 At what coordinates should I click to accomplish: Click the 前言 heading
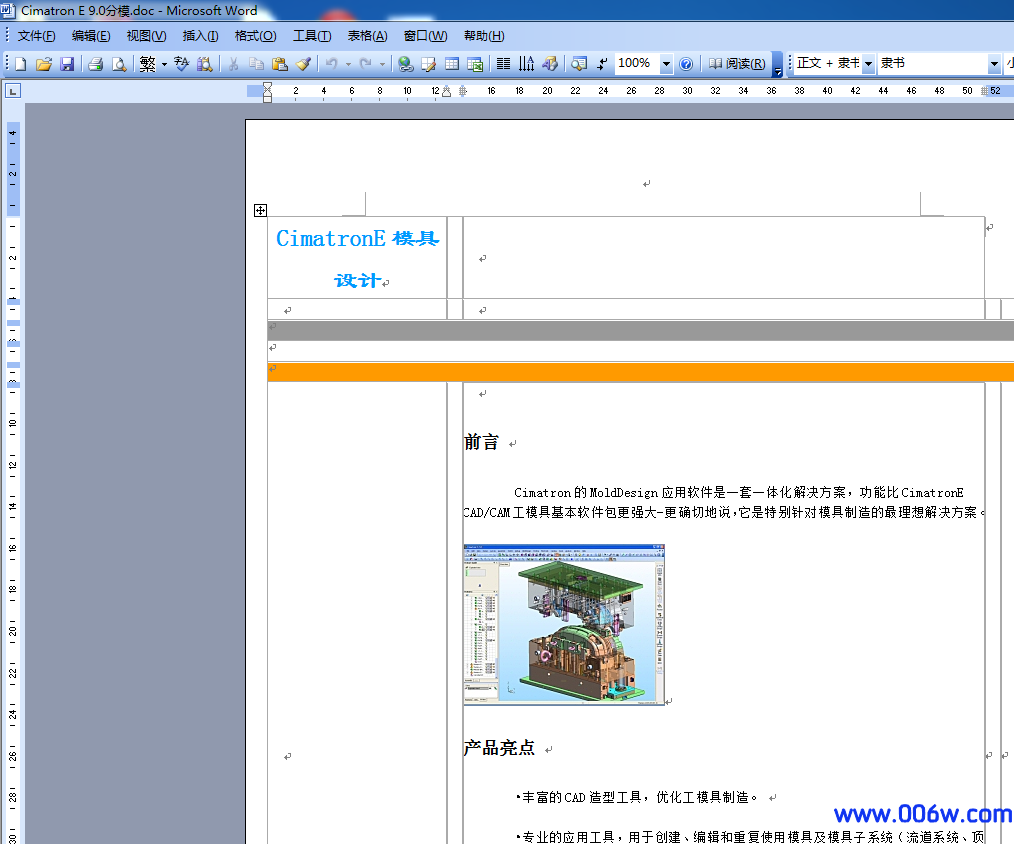coord(481,442)
